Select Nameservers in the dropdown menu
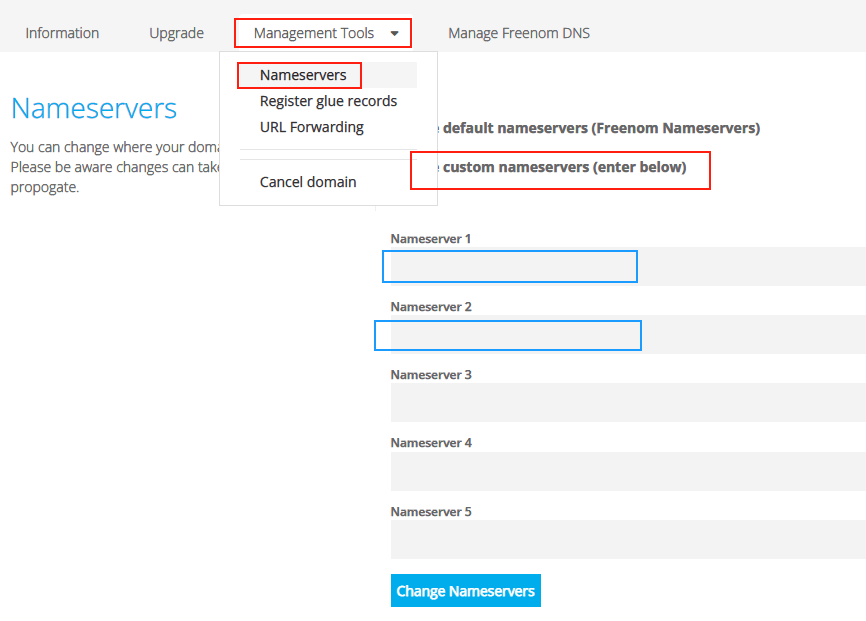Viewport: 866px width, 621px height. (x=303, y=75)
